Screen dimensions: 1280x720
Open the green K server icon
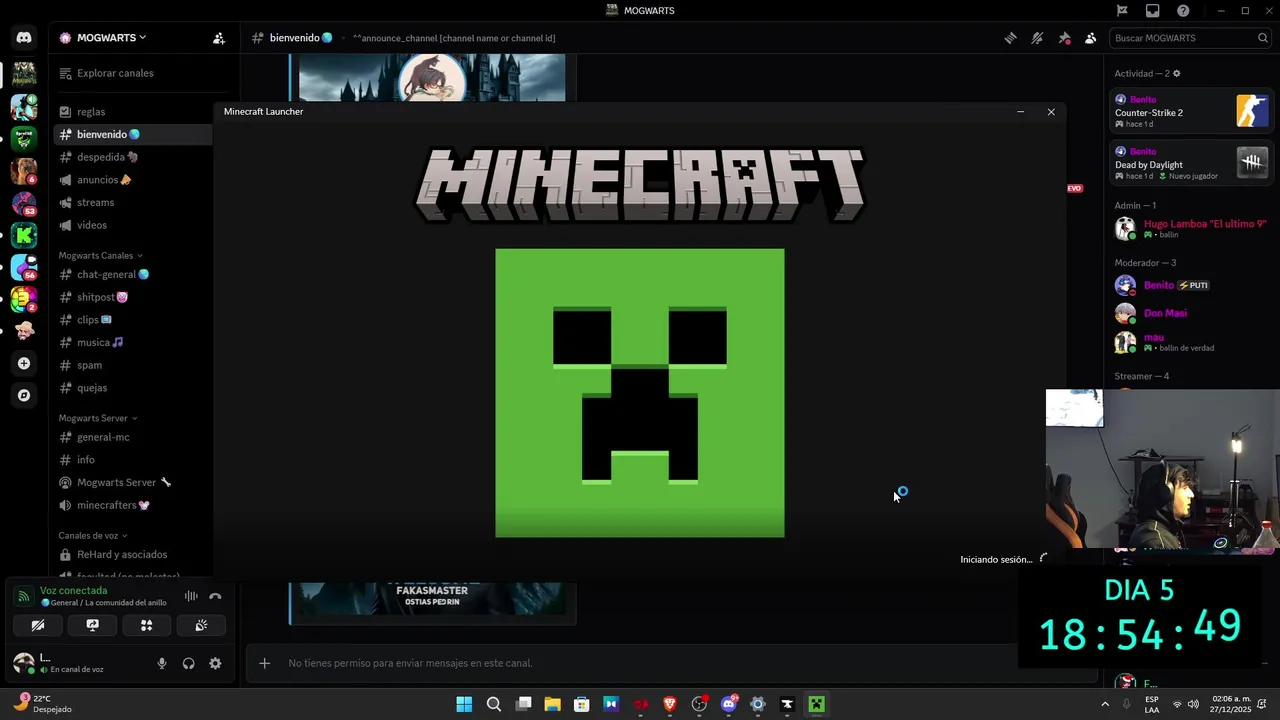pyautogui.click(x=24, y=235)
